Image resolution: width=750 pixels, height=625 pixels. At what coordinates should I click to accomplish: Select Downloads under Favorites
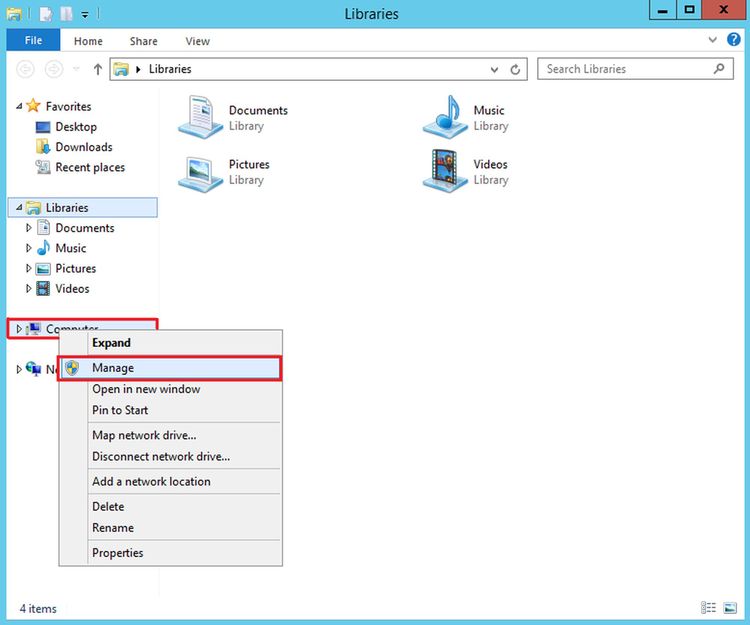84,147
